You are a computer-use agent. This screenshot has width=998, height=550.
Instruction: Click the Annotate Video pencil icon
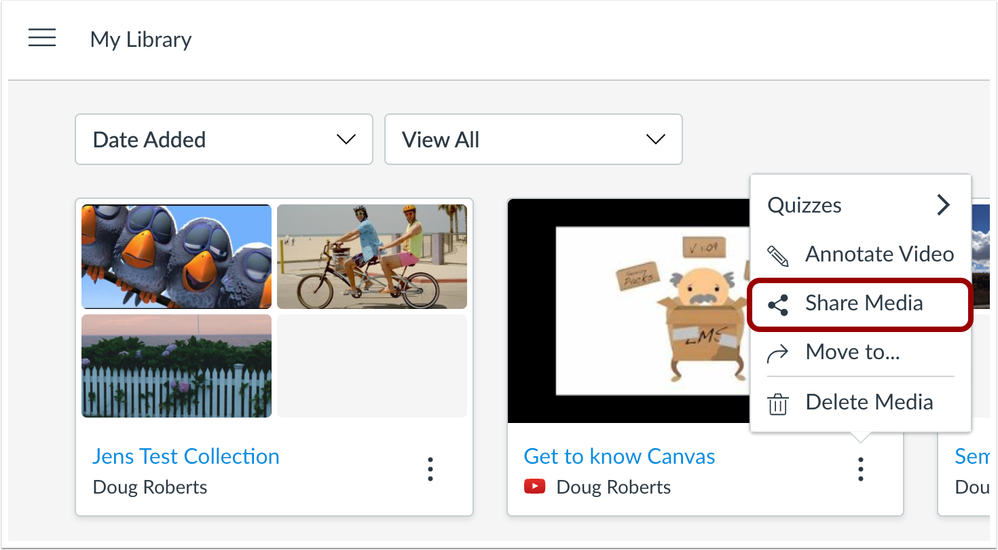click(x=778, y=255)
